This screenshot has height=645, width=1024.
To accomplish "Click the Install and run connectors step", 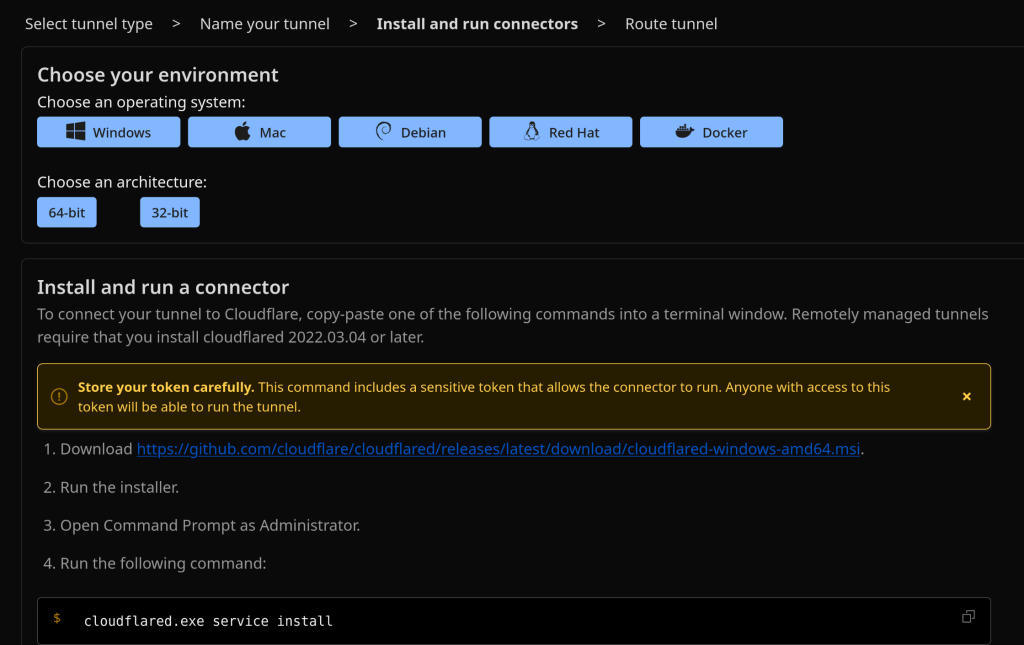I will click(477, 24).
